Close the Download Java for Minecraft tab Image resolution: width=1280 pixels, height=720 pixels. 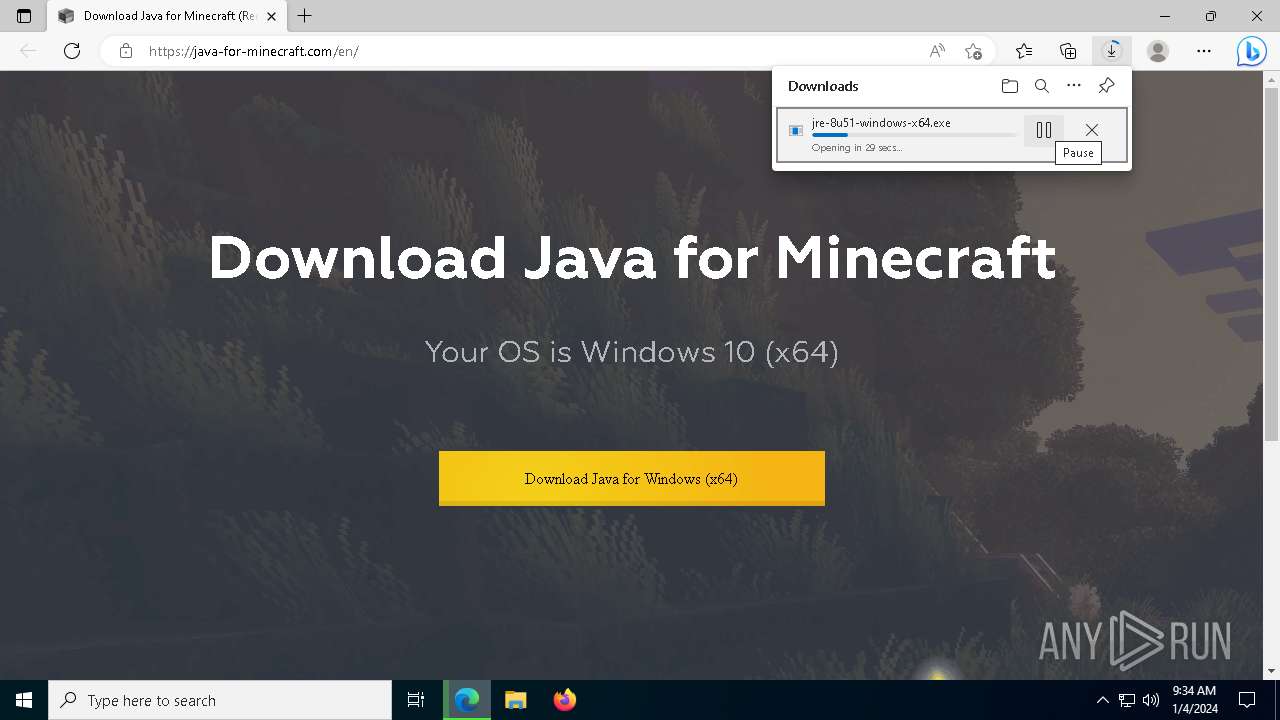click(271, 16)
